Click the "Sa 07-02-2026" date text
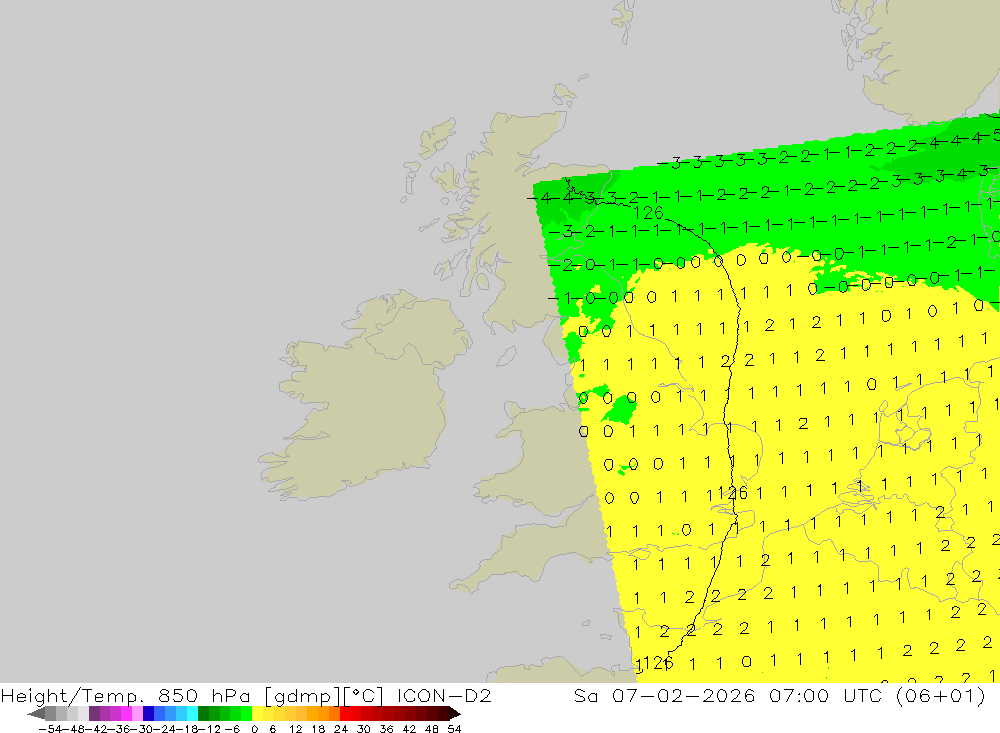This screenshot has height=733, width=1000. [x=665, y=695]
